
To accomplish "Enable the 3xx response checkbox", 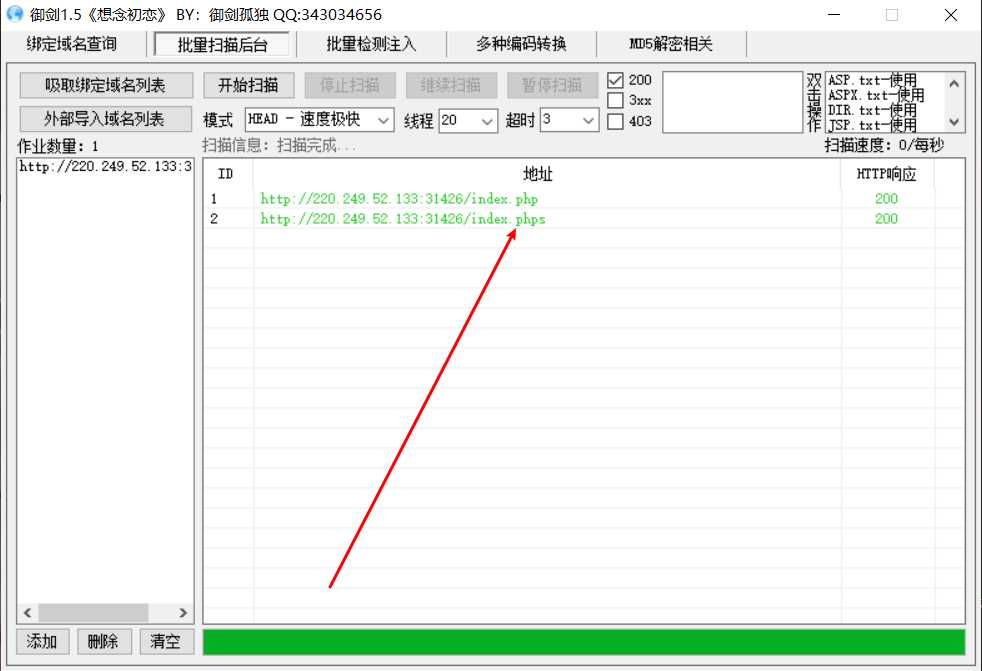I will click(x=616, y=100).
